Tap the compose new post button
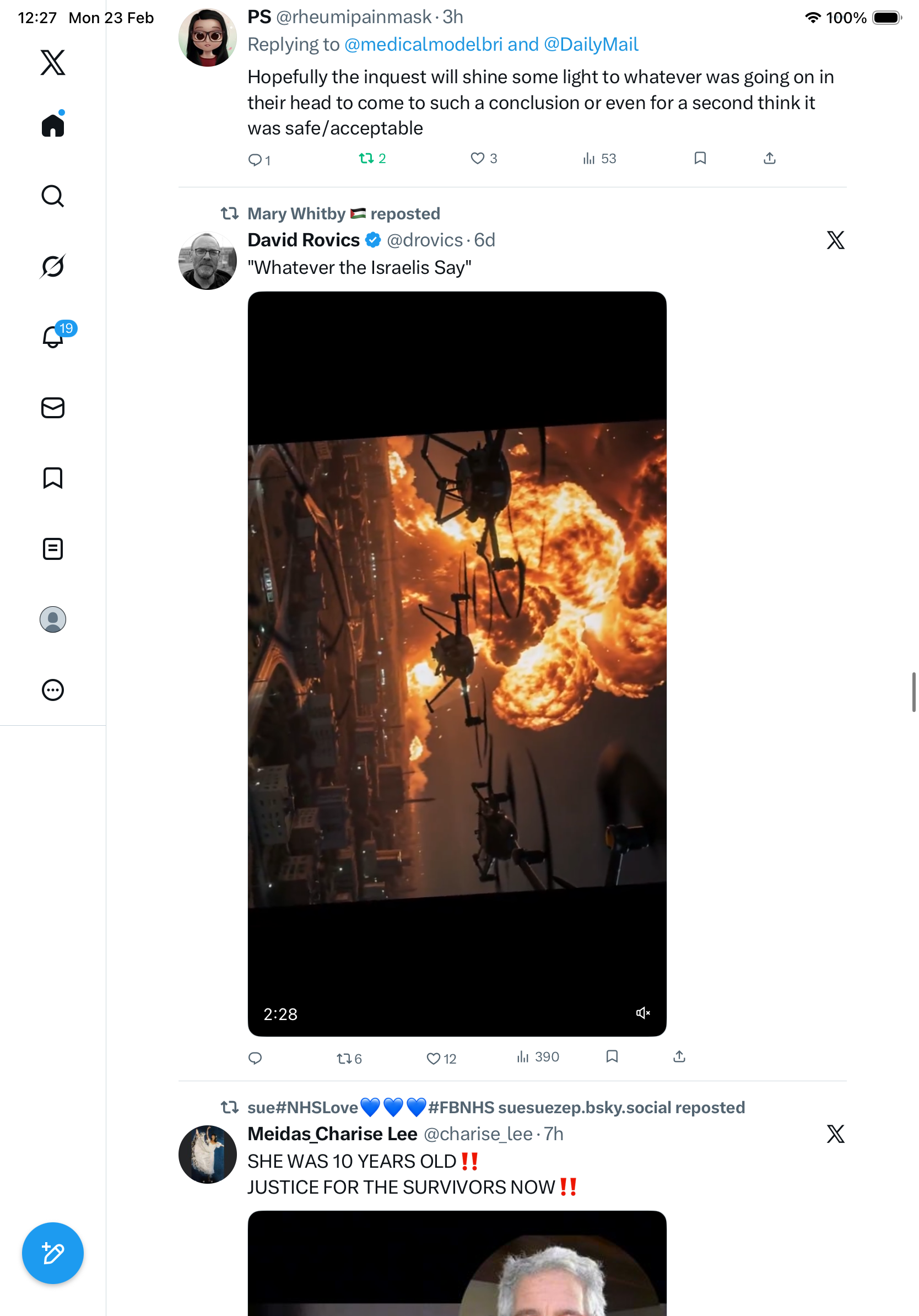The image size is (919, 1316). pyautogui.click(x=53, y=1253)
